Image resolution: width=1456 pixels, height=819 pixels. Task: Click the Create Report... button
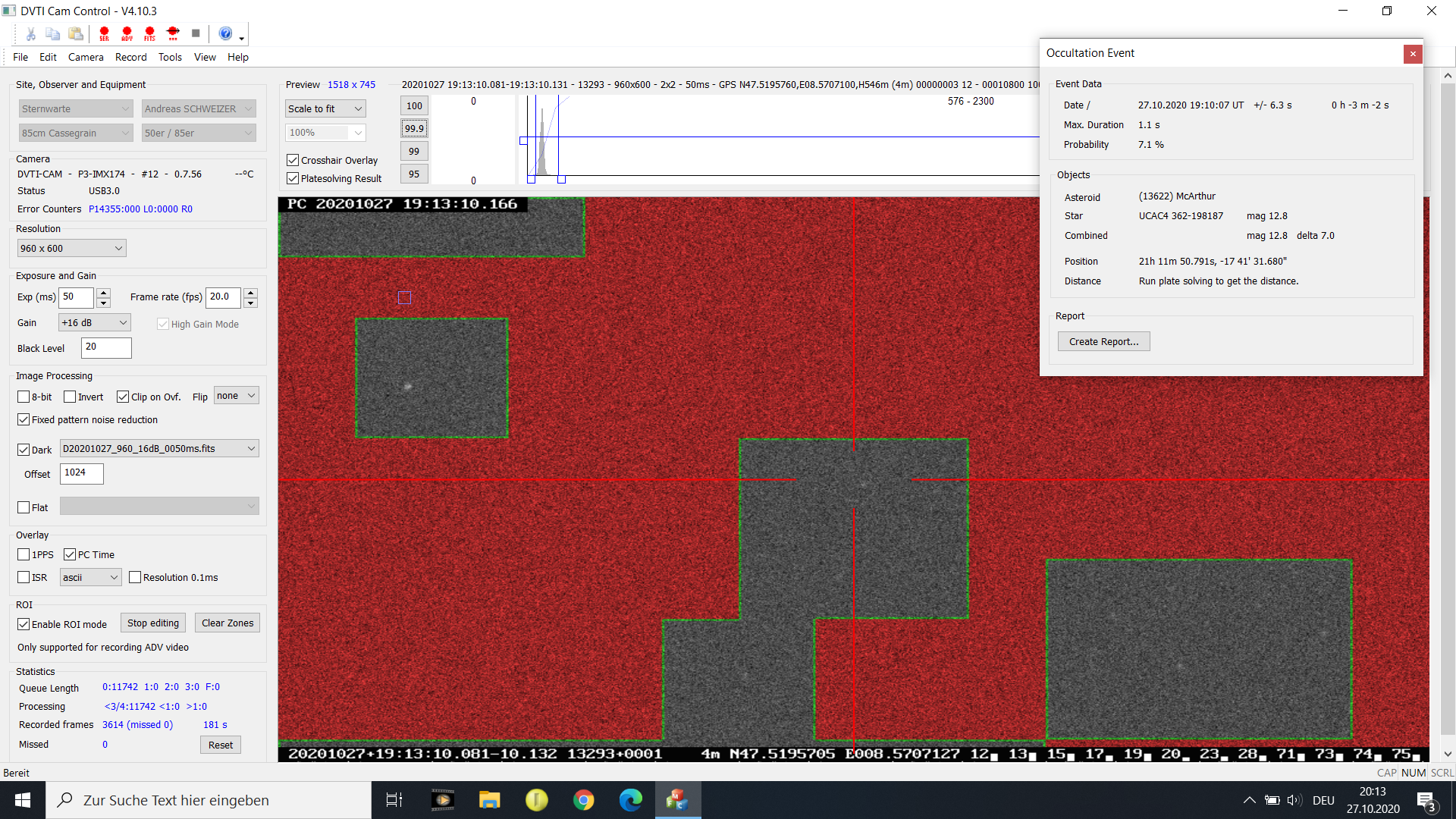[x=1103, y=342]
